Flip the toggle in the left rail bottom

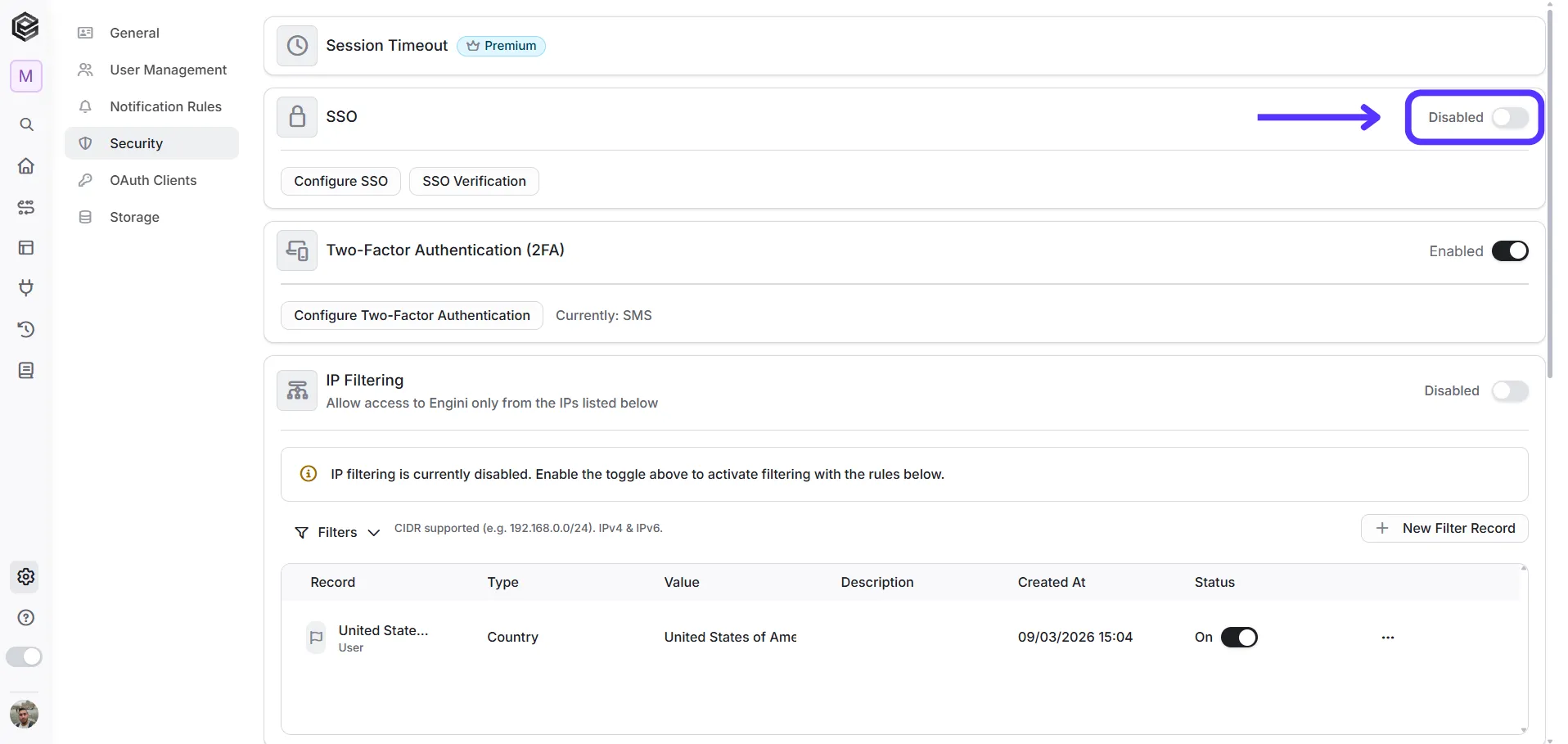pos(24,657)
